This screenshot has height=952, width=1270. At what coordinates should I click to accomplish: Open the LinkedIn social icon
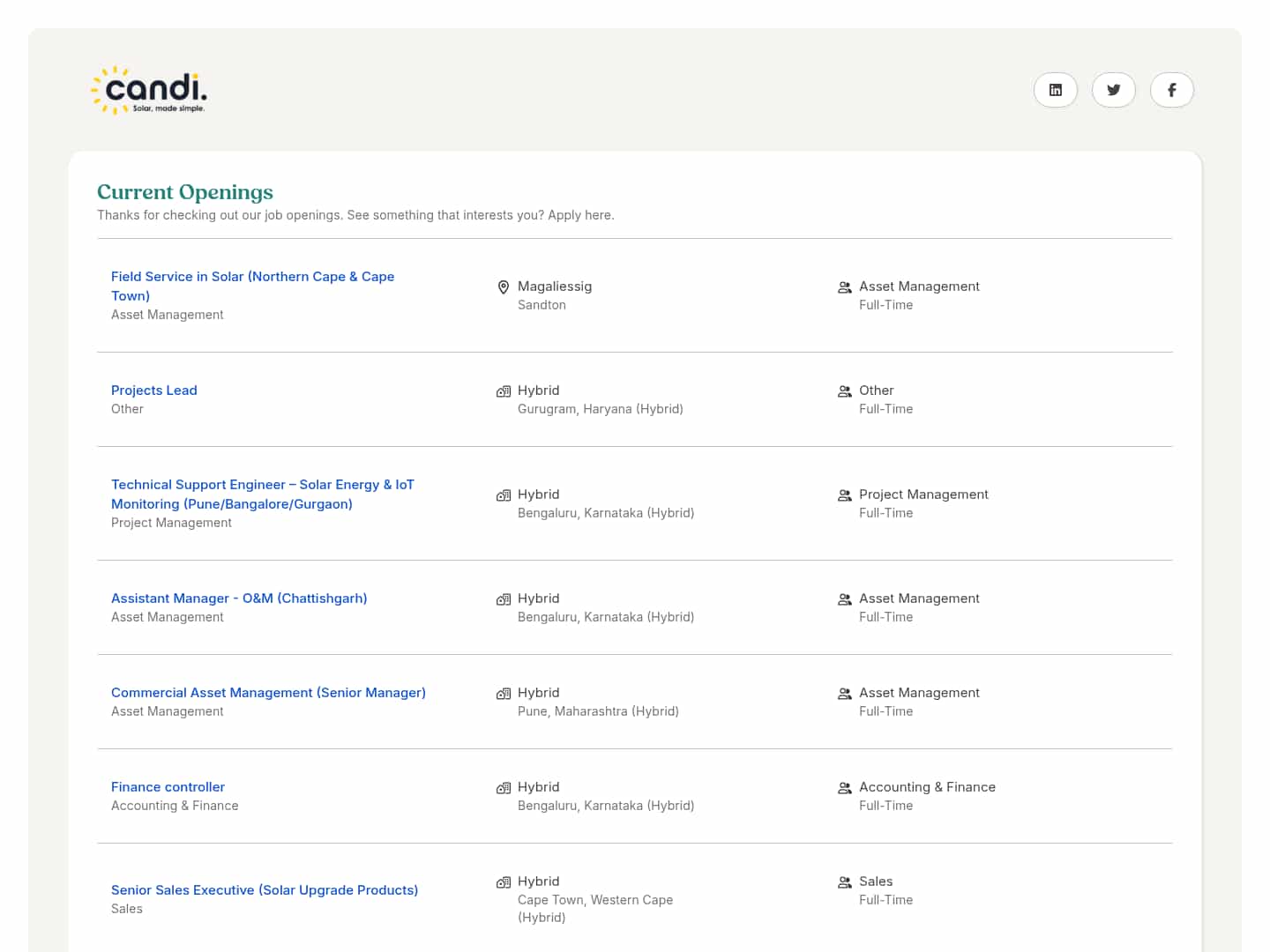[x=1055, y=90]
